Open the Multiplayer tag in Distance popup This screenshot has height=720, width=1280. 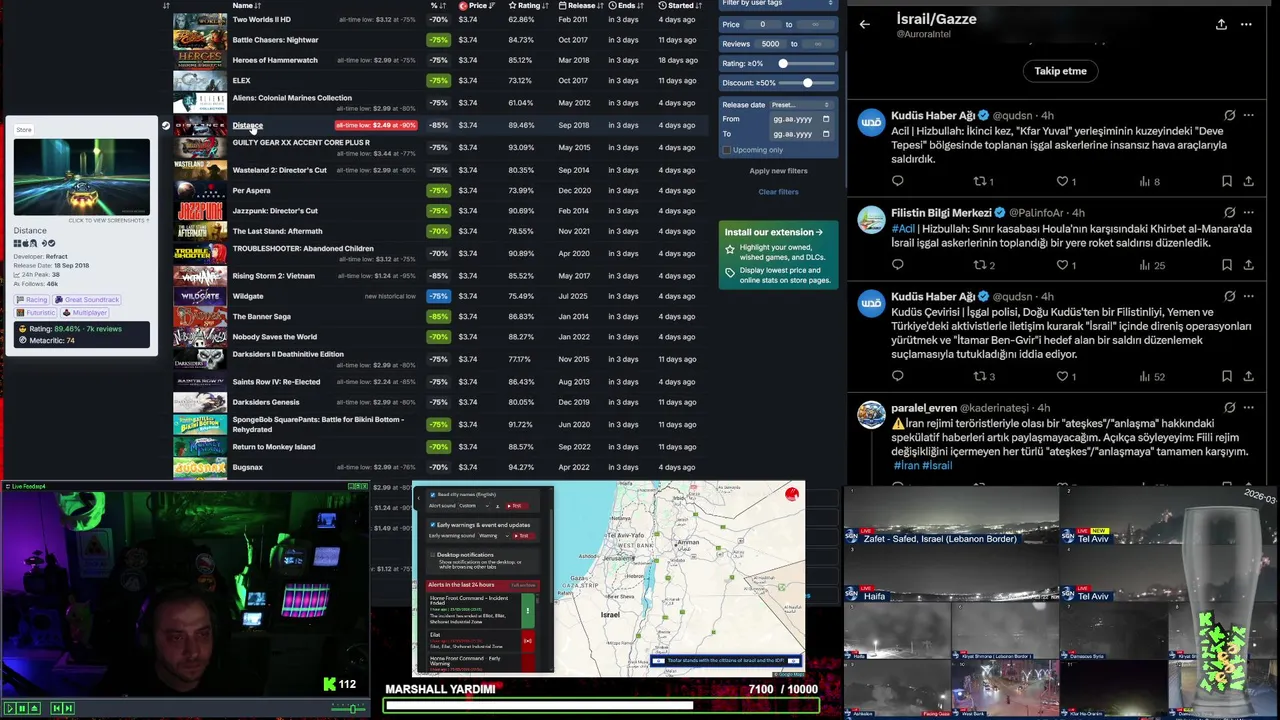pos(83,313)
